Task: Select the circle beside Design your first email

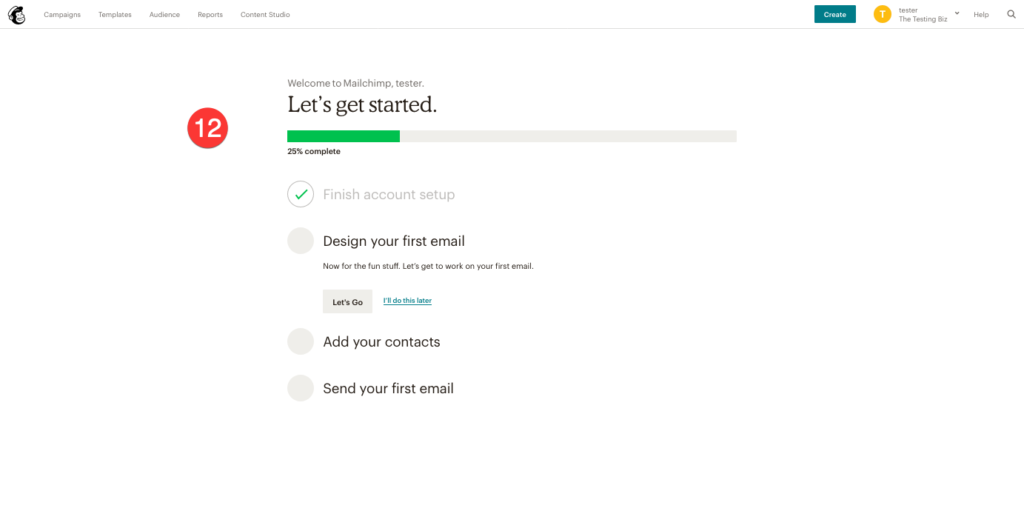Action: click(x=300, y=241)
